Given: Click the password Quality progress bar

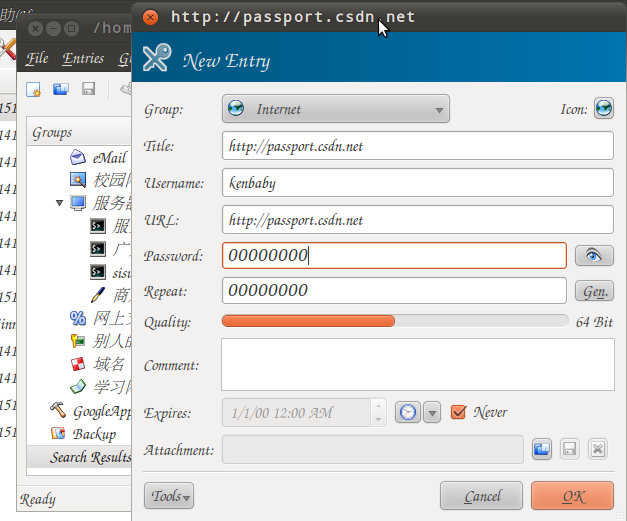Looking at the screenshot, I should tap(395, 321).
